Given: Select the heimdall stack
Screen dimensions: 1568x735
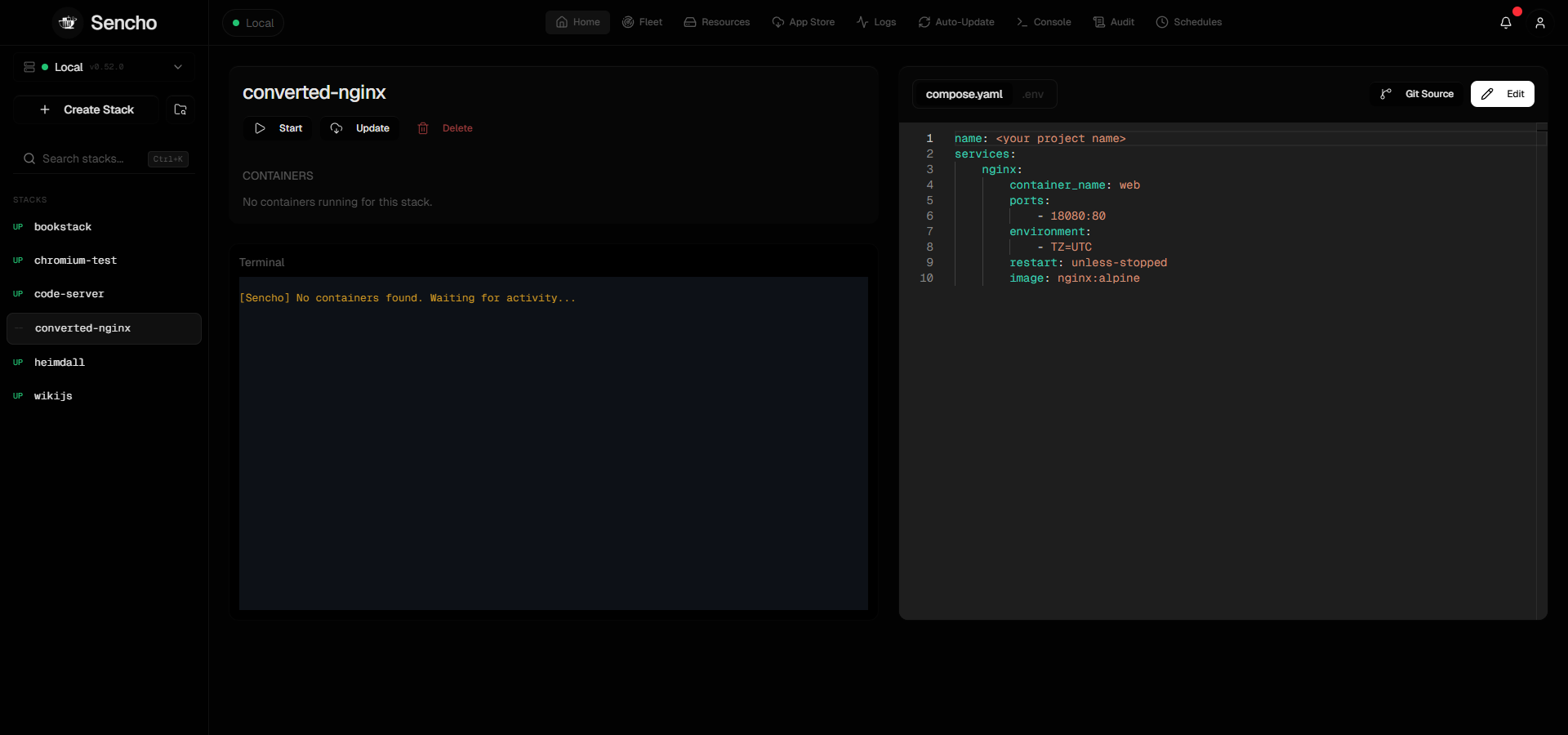Looking at the screenshot, I should [104, 363].
